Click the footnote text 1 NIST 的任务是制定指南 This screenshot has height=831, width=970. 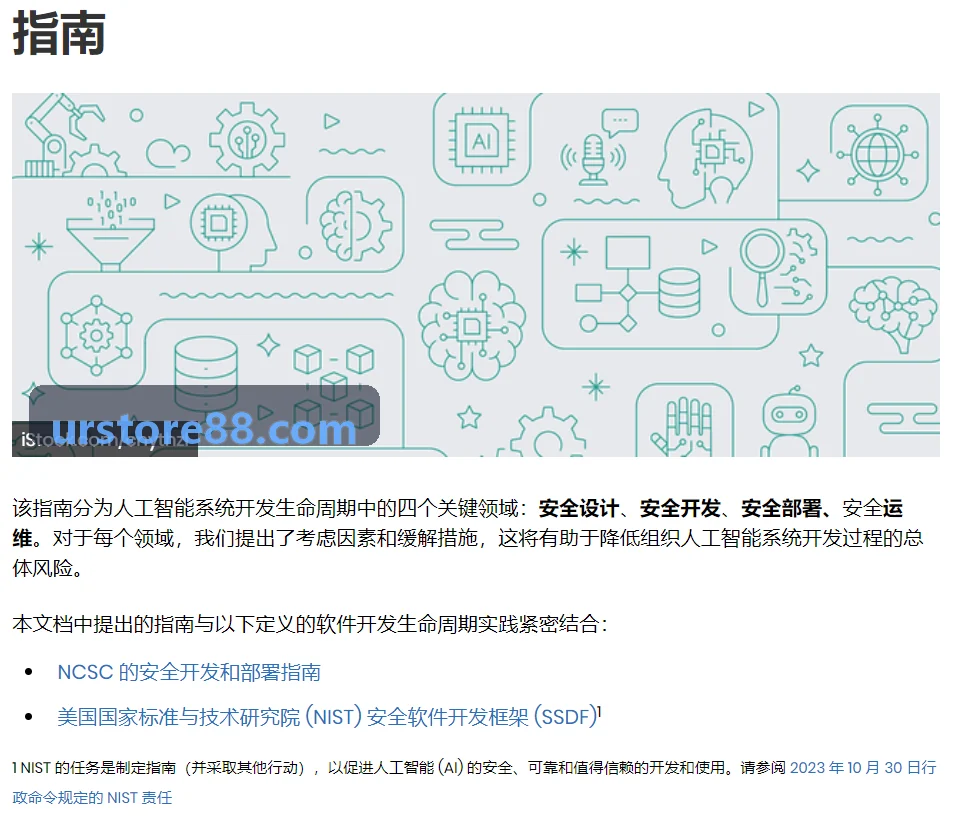coord(94,767)
